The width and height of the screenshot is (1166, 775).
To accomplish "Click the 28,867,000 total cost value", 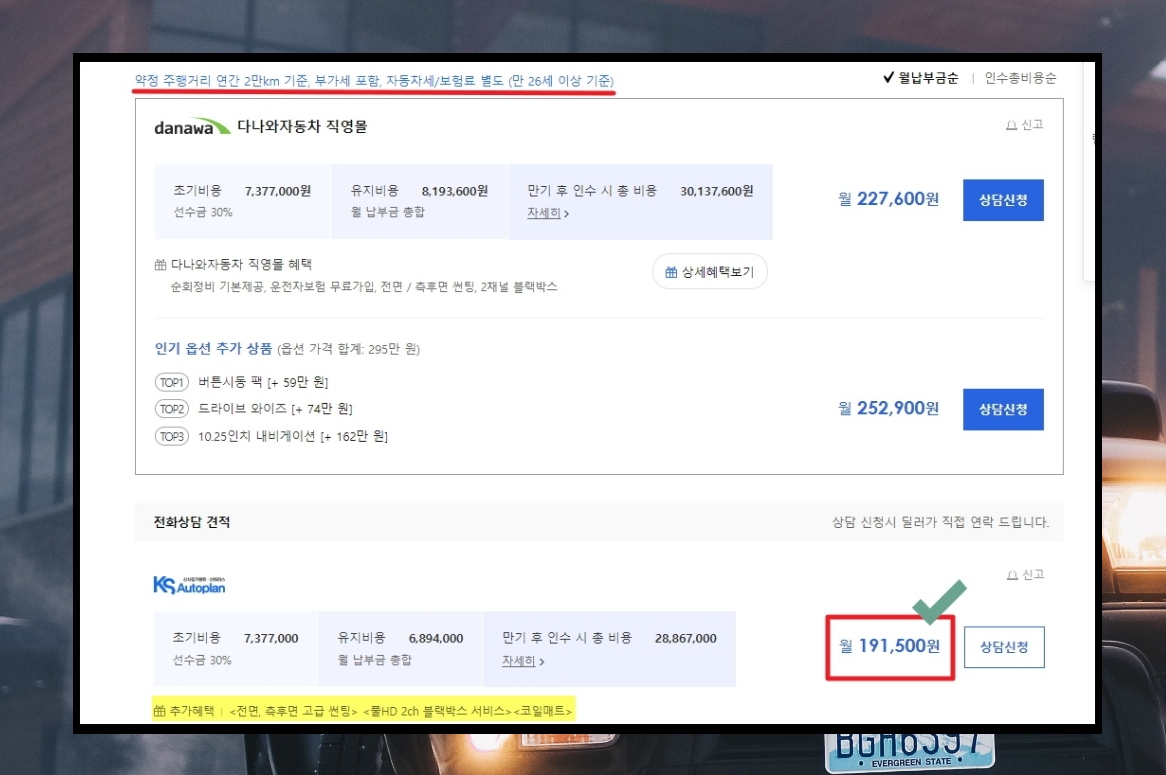I will 686,638.
